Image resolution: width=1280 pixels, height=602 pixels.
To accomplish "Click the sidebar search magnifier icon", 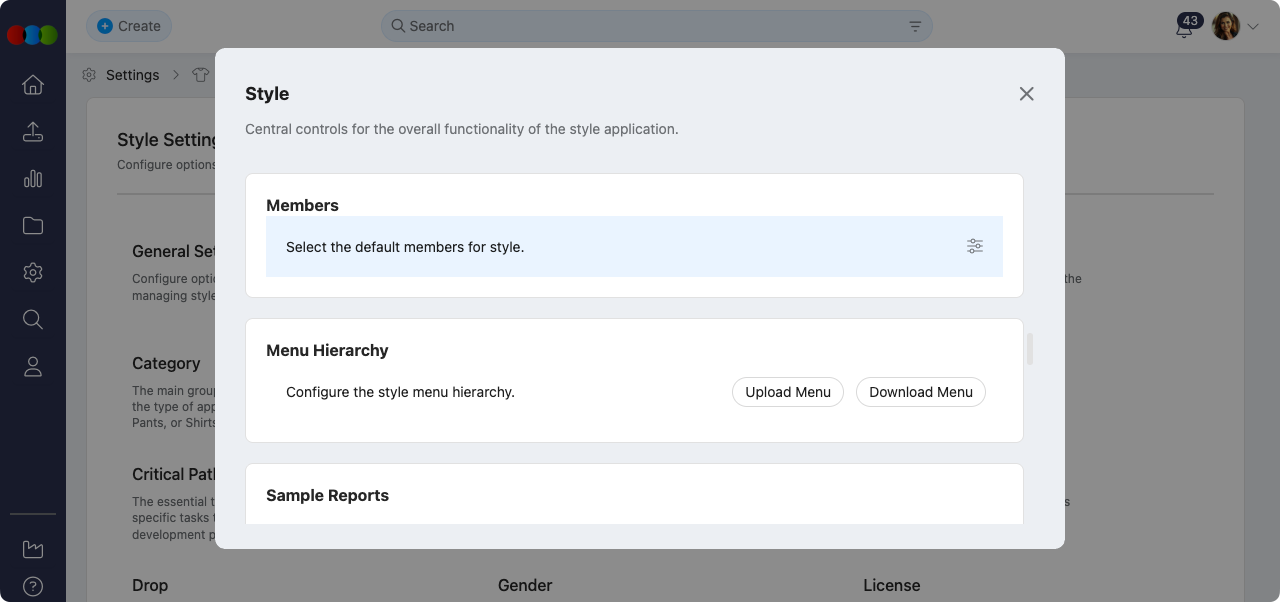I will 33,320.
